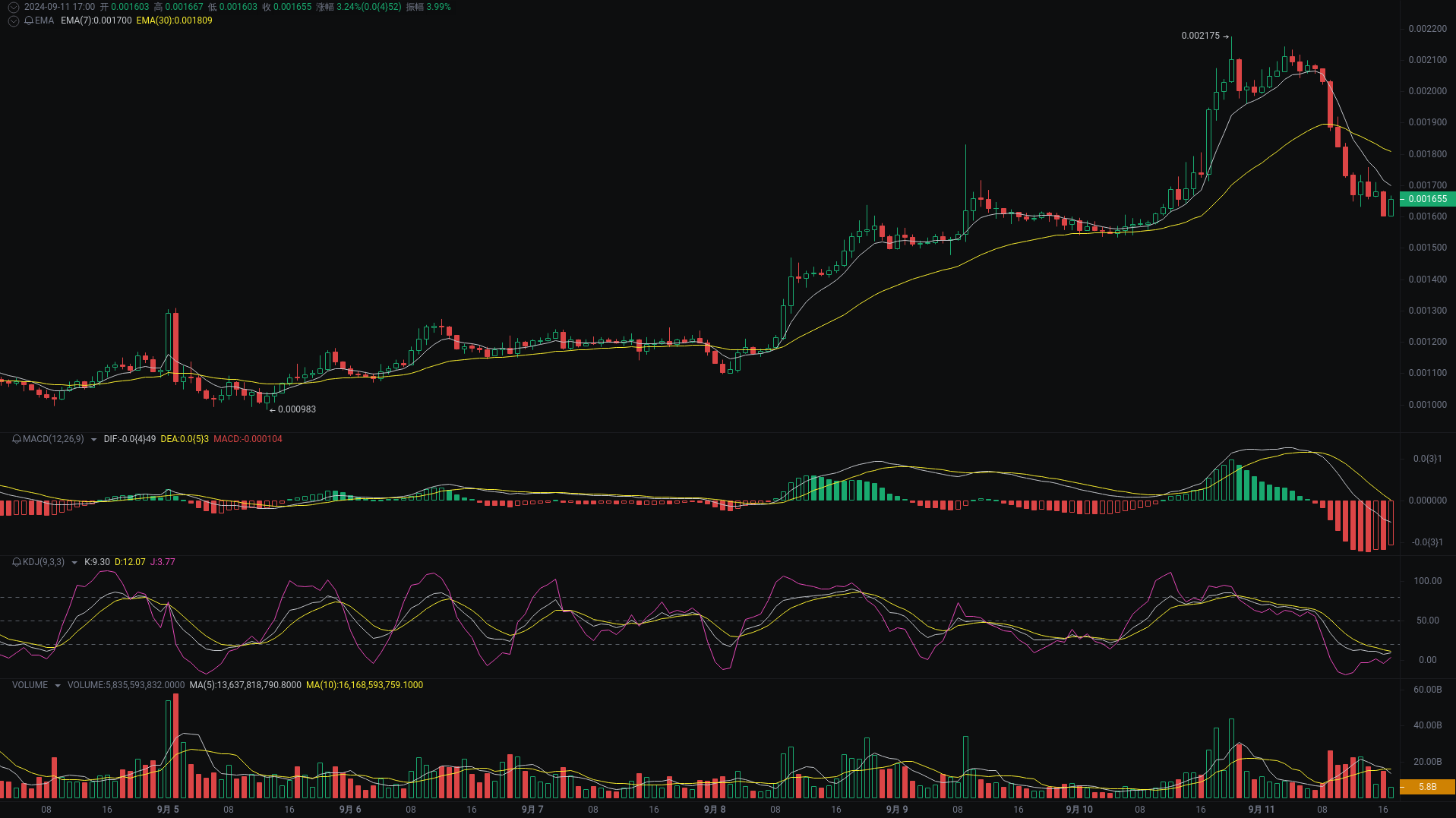Click the DIF value in MACD legend
The height and width of the screenshot is (818, 1456).
pos(130,439)
